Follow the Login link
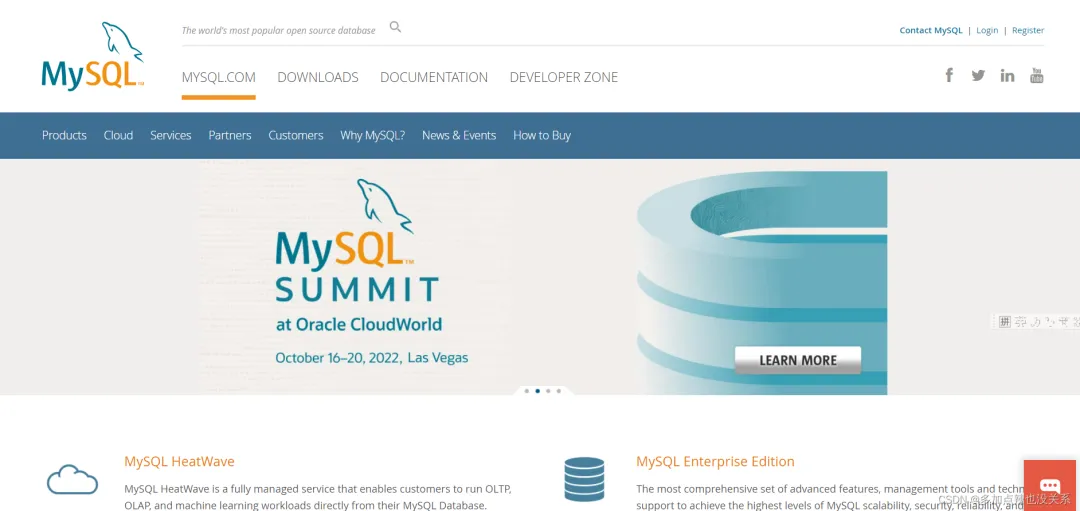1080x511 pixels. 987,30
